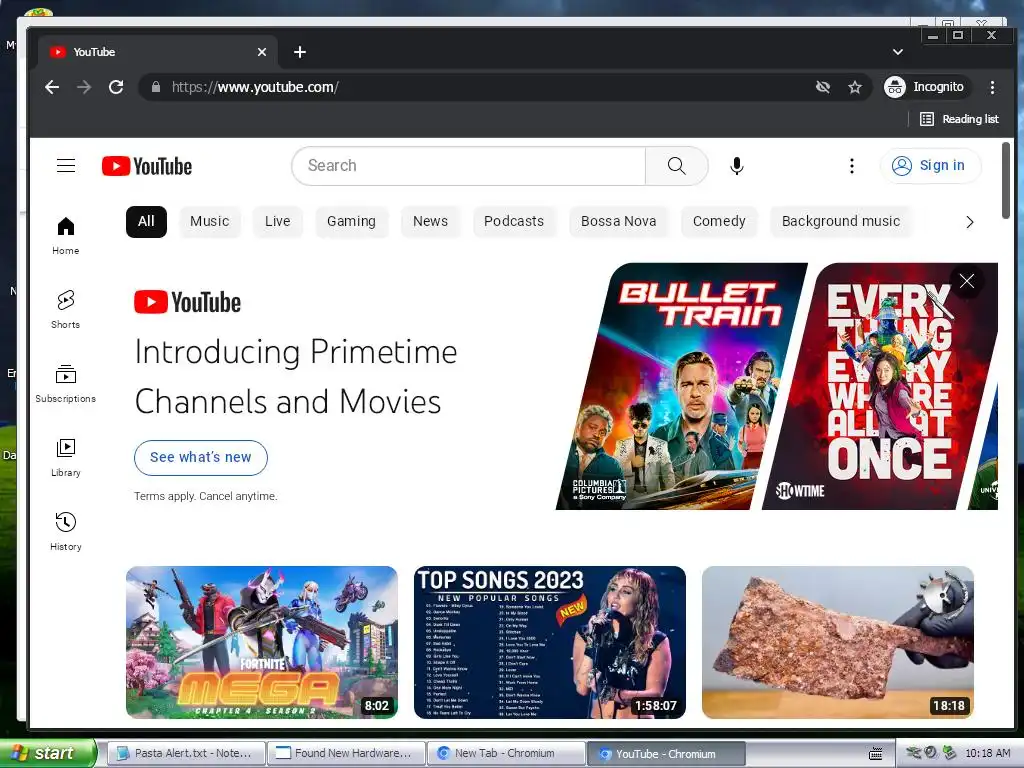The height and width of the screenshot is (768, 1024).
Task: Show more category chips with right arrow
Action: pos(970,222)
